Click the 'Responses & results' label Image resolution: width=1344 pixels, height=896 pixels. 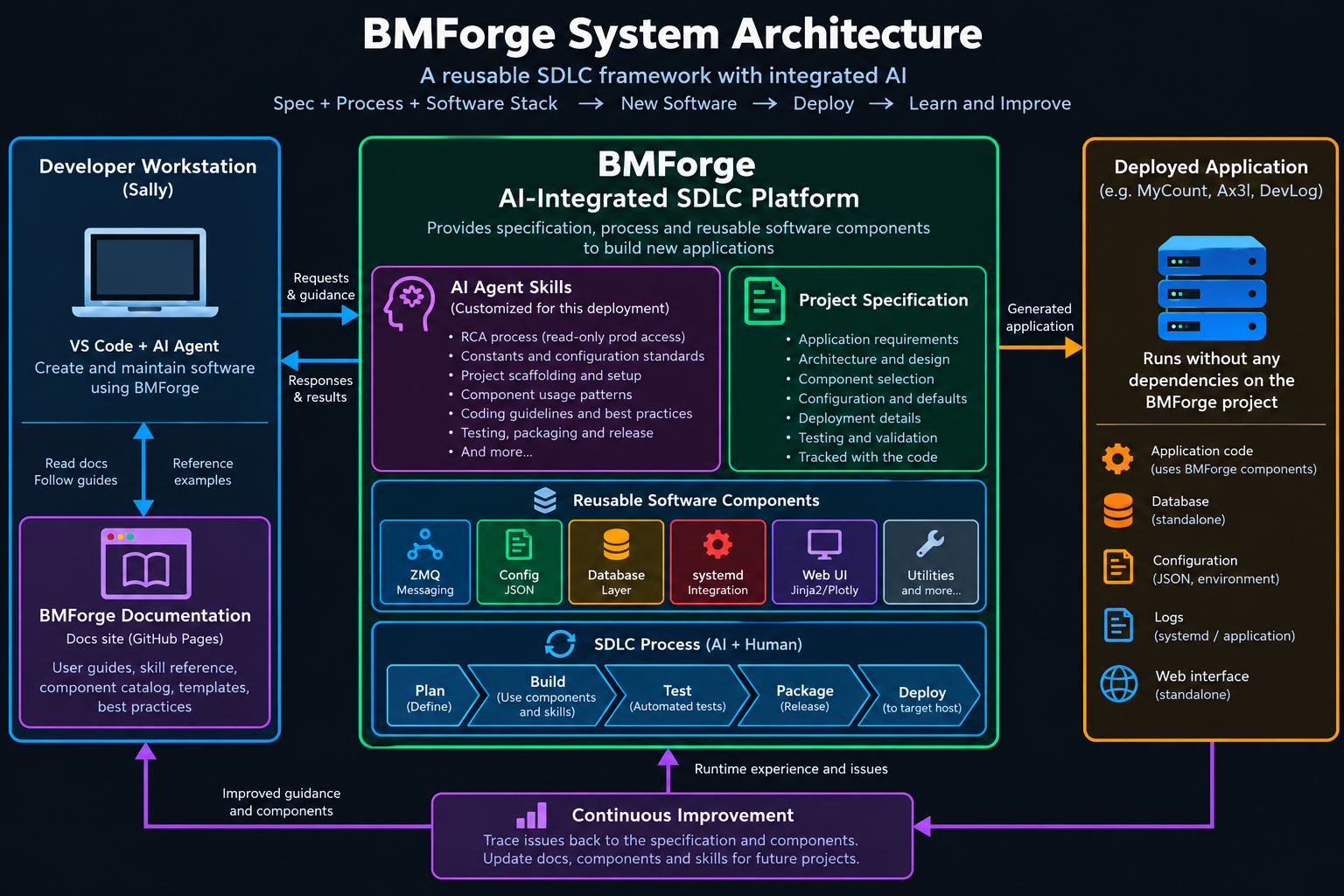tap(320, 388)
